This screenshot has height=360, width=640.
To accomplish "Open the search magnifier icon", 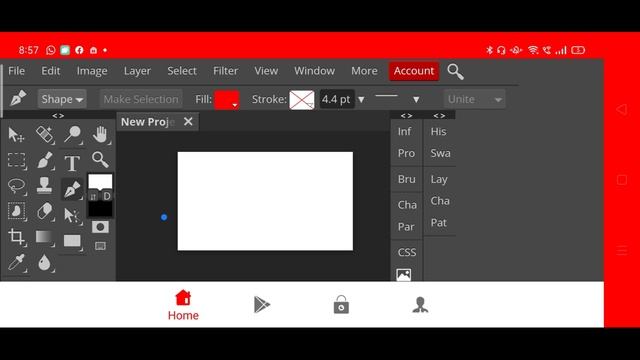I will 455,71.
